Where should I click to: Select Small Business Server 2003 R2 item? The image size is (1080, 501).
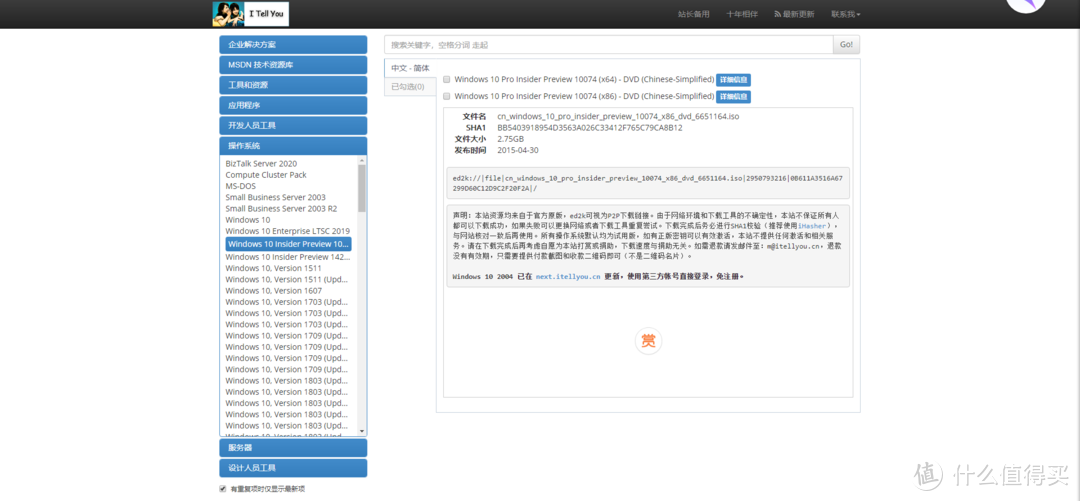pos(281,208)
